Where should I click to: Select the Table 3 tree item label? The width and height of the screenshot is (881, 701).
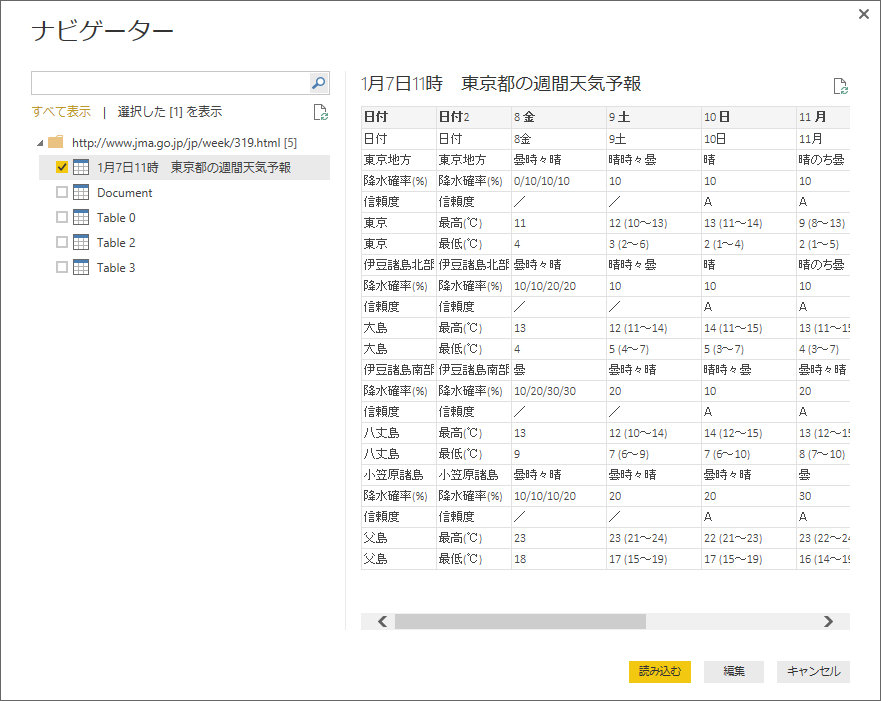pyautogui.click(x=116, y=267)
